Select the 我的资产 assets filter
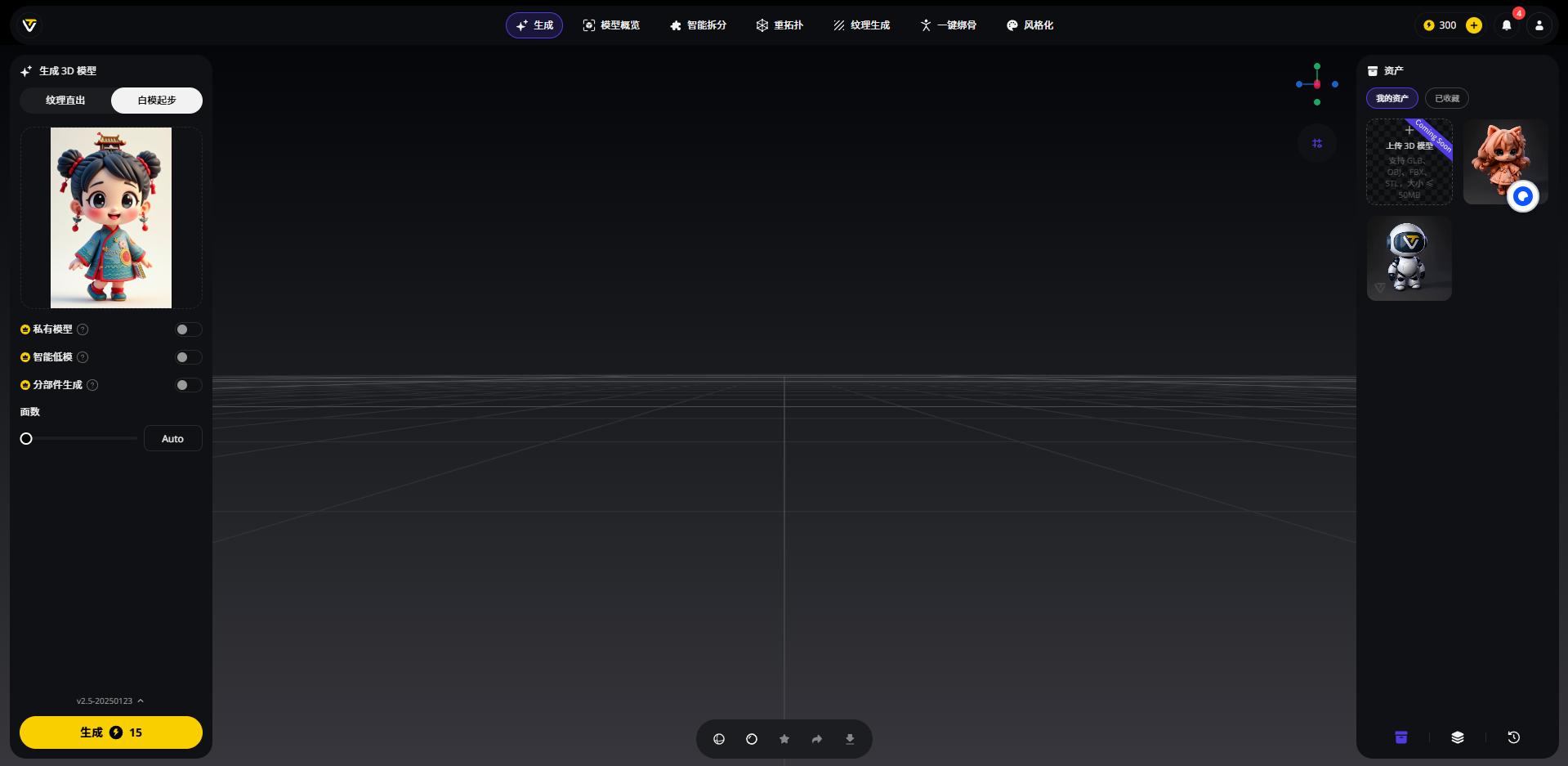Screen dimensions: 1568x766 pyautogui.click(x=1392, y=99)
